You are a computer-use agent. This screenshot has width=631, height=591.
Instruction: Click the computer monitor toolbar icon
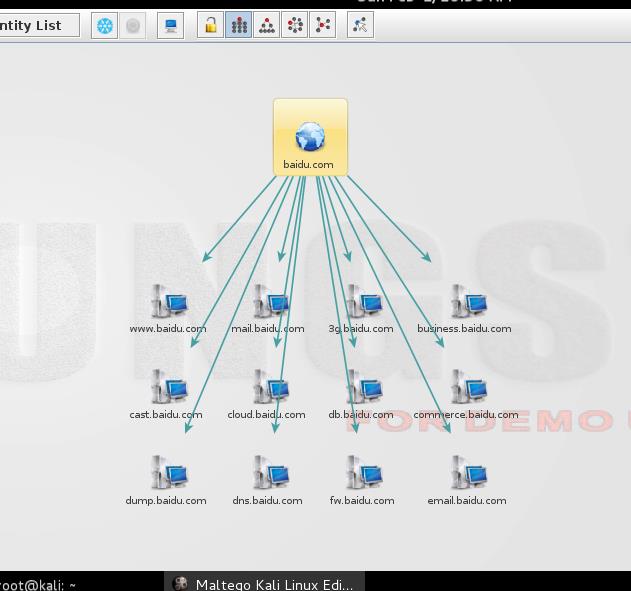pos(171,26)
